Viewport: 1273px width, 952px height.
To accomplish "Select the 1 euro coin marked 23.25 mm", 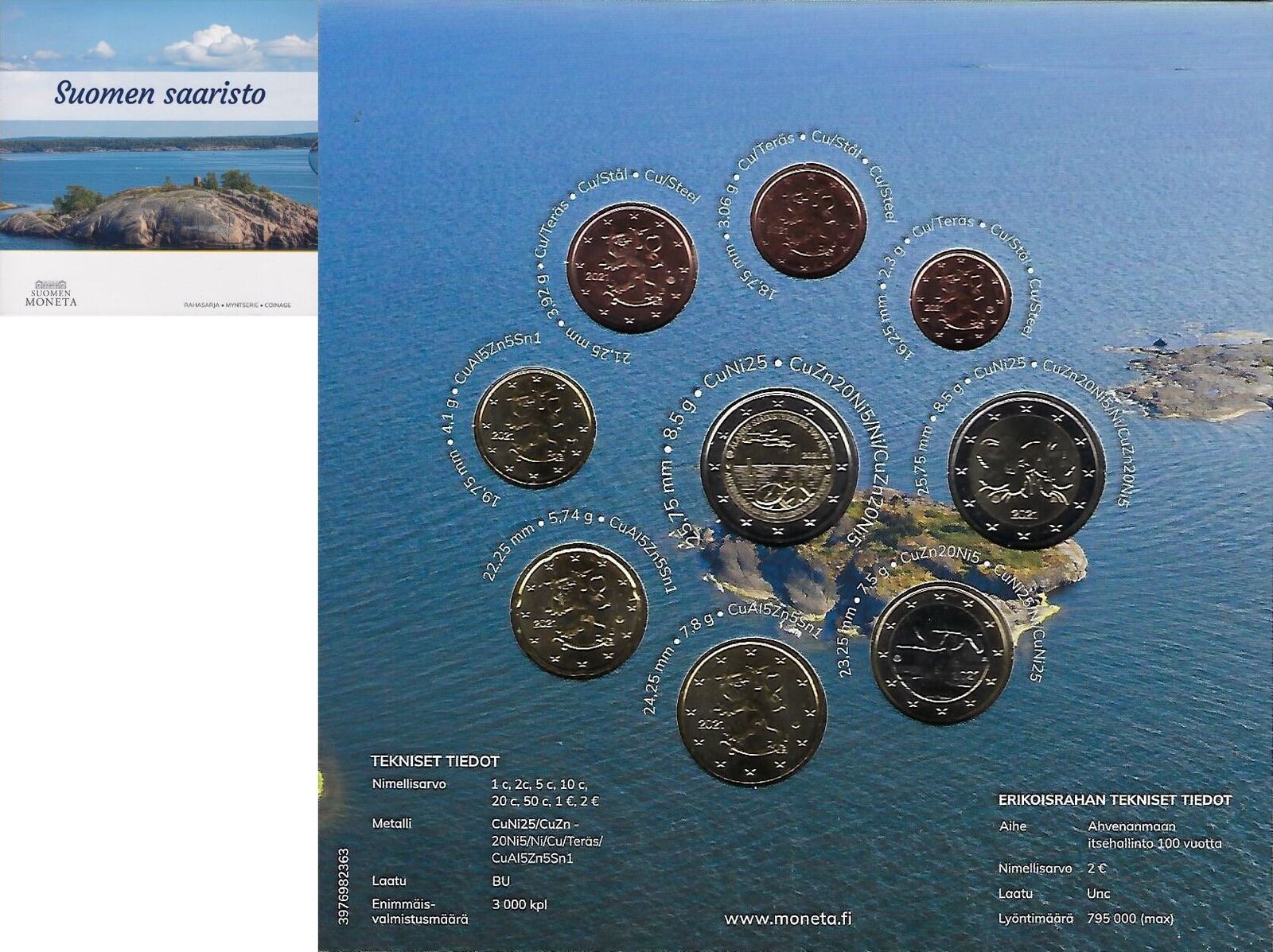I will (x=942, y=652).
